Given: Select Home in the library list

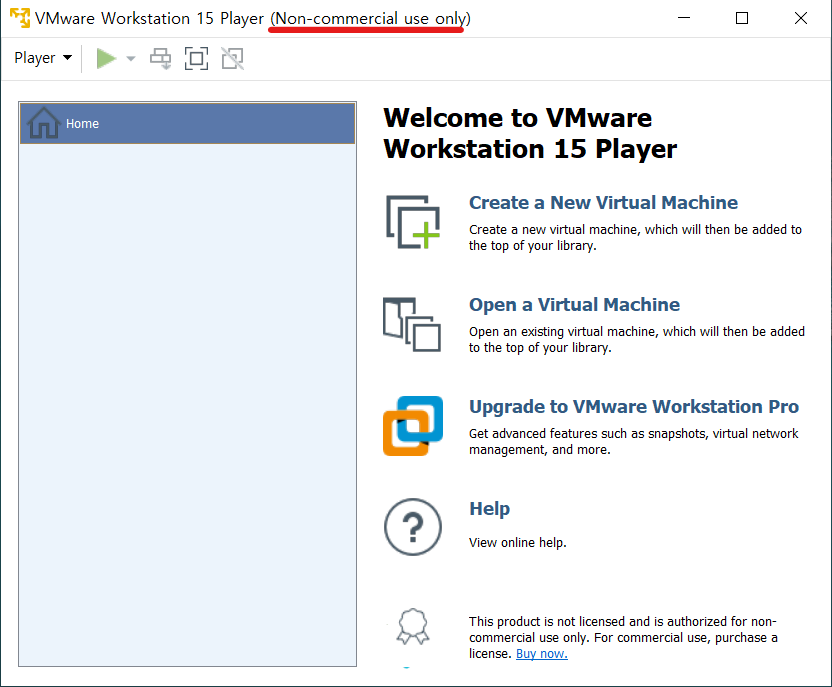Looking at the screenshot, I should 187,124.
